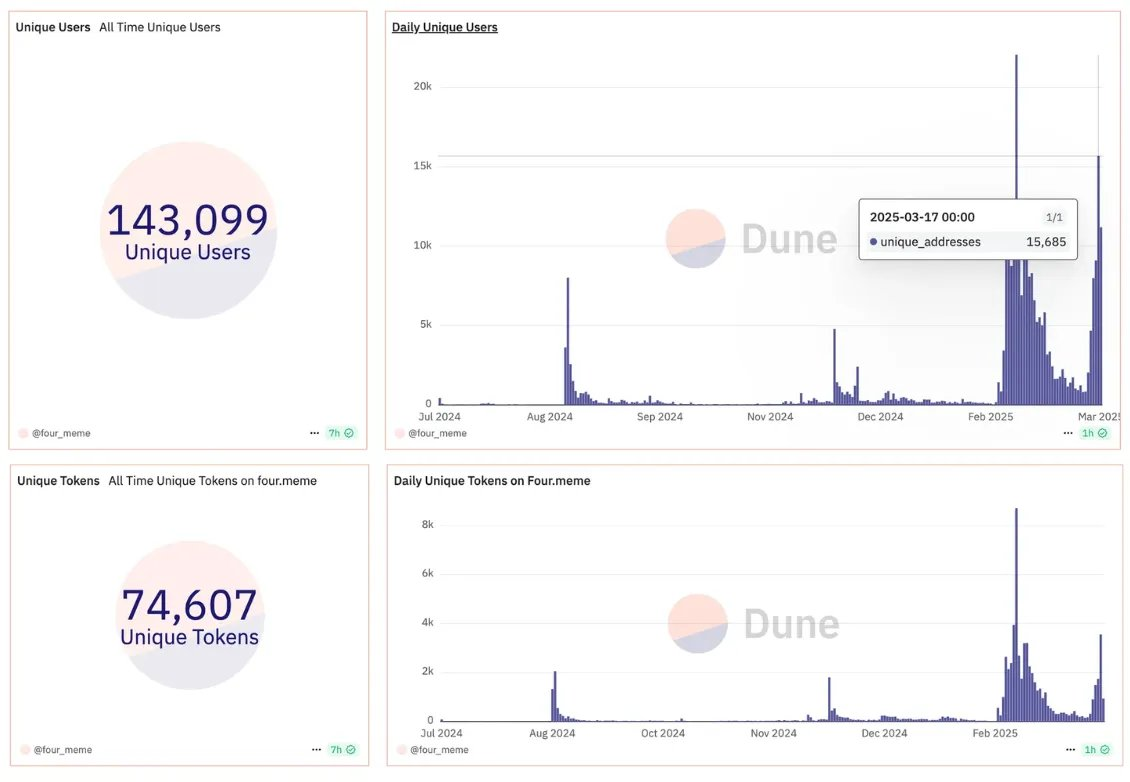This screenshot has height=782, width=1130.
Task: Open the Daily Unique Users title link
Action: pyautogui.click(x=444, y=27)
